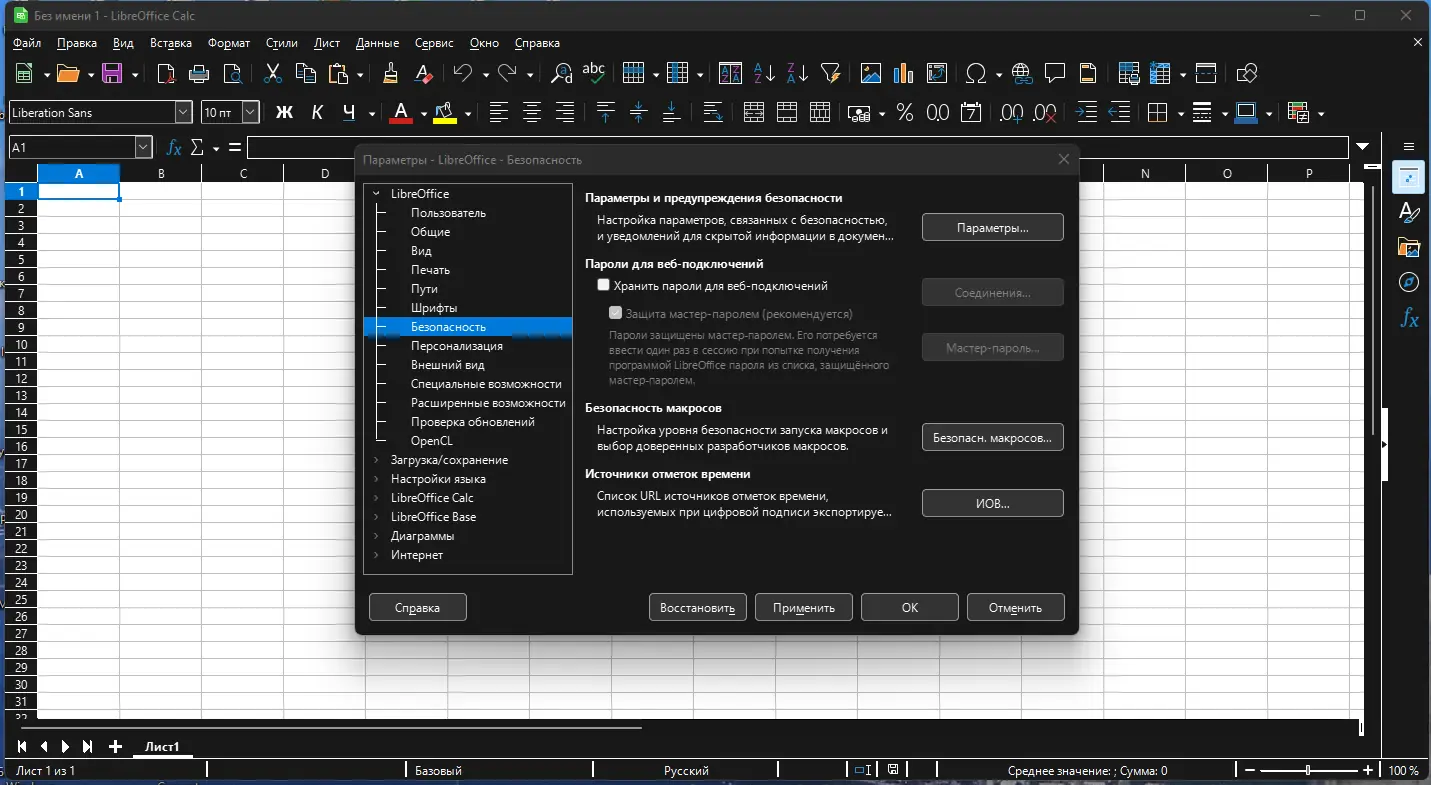Enable Хранить пароли для веб-подключений checkbox

(603, 286)
